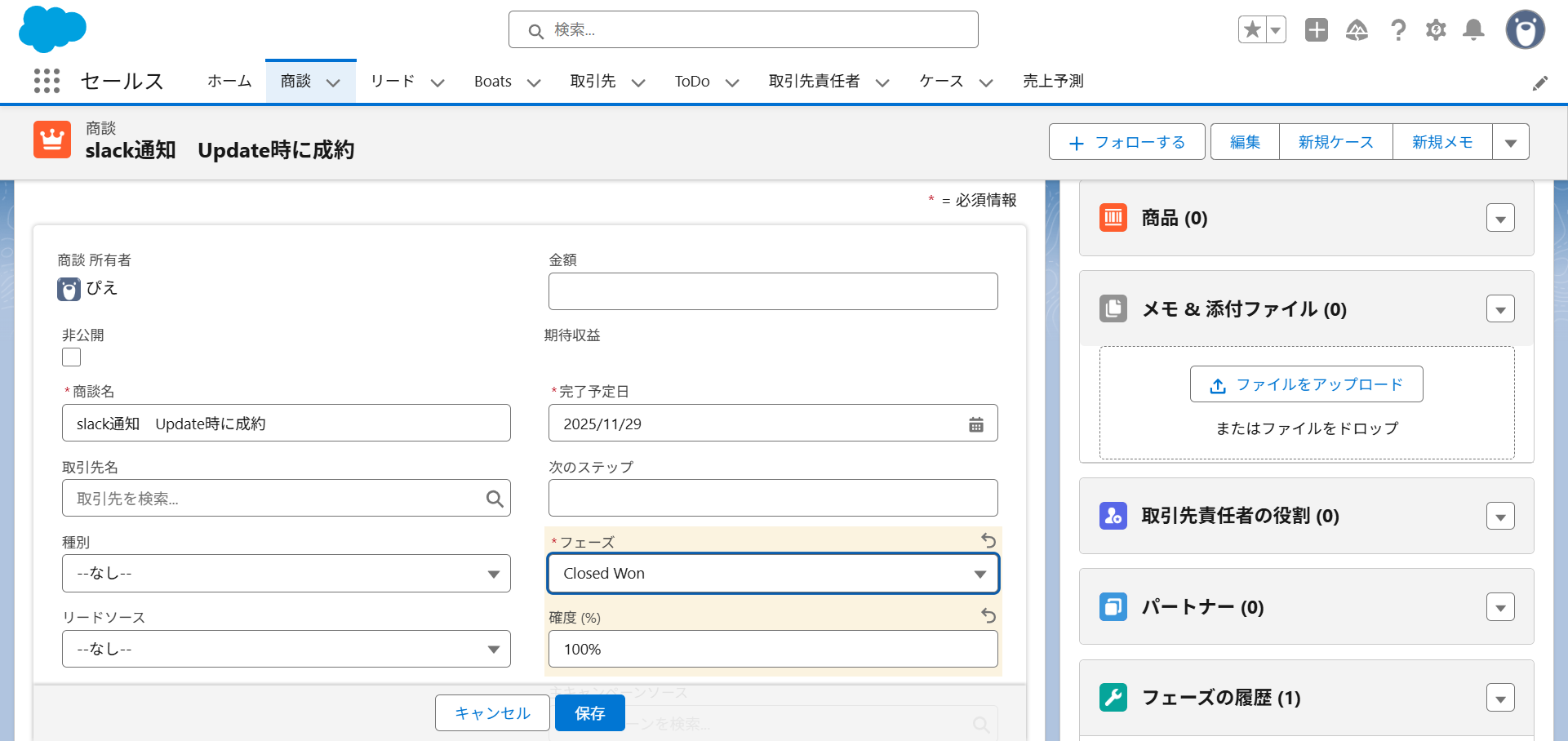Open the help question mark icon
Viewport: 1568px width, 741px height.
click(x=1398, y=30)
